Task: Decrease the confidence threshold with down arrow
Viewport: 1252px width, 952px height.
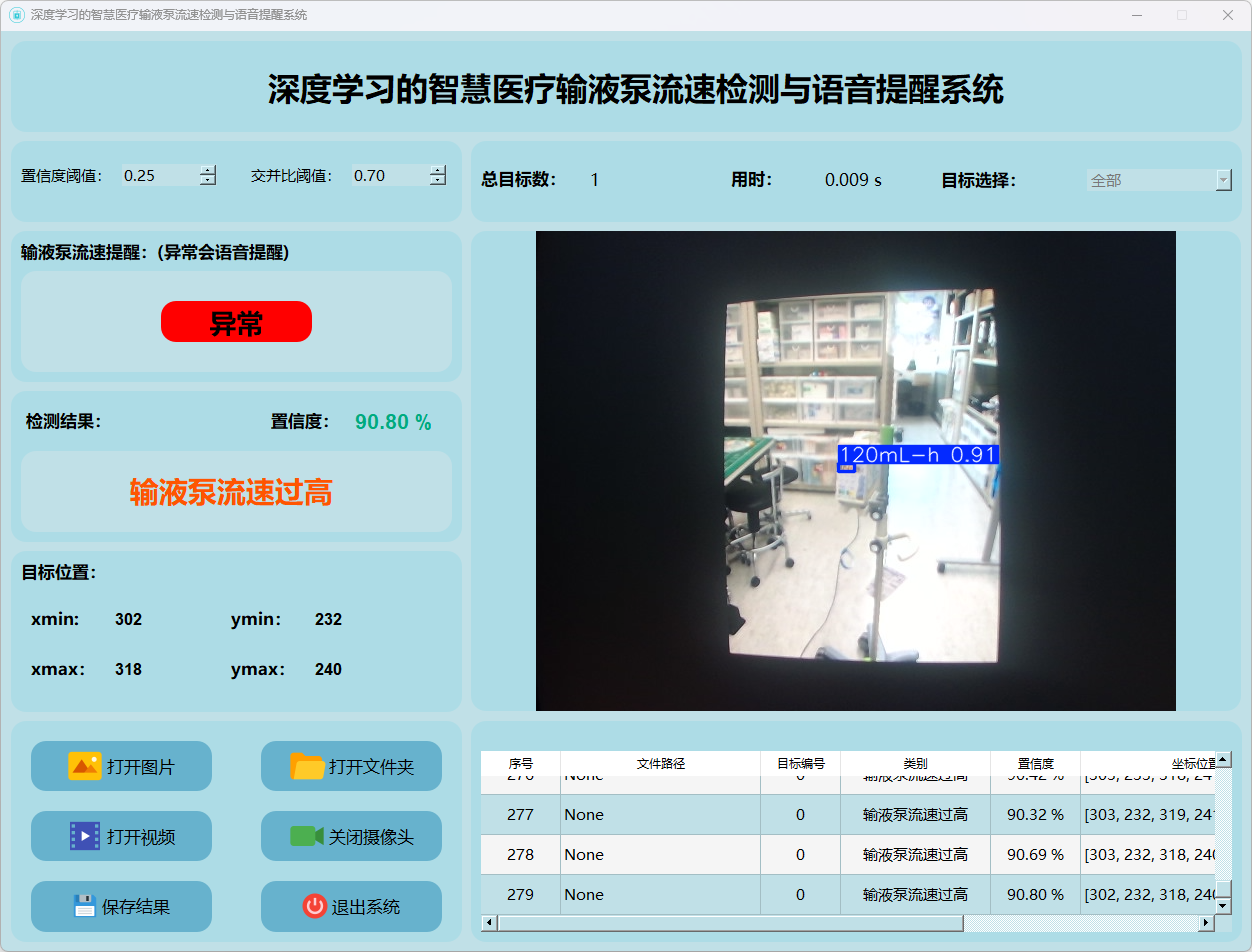Action: click(x=208, y=181)
